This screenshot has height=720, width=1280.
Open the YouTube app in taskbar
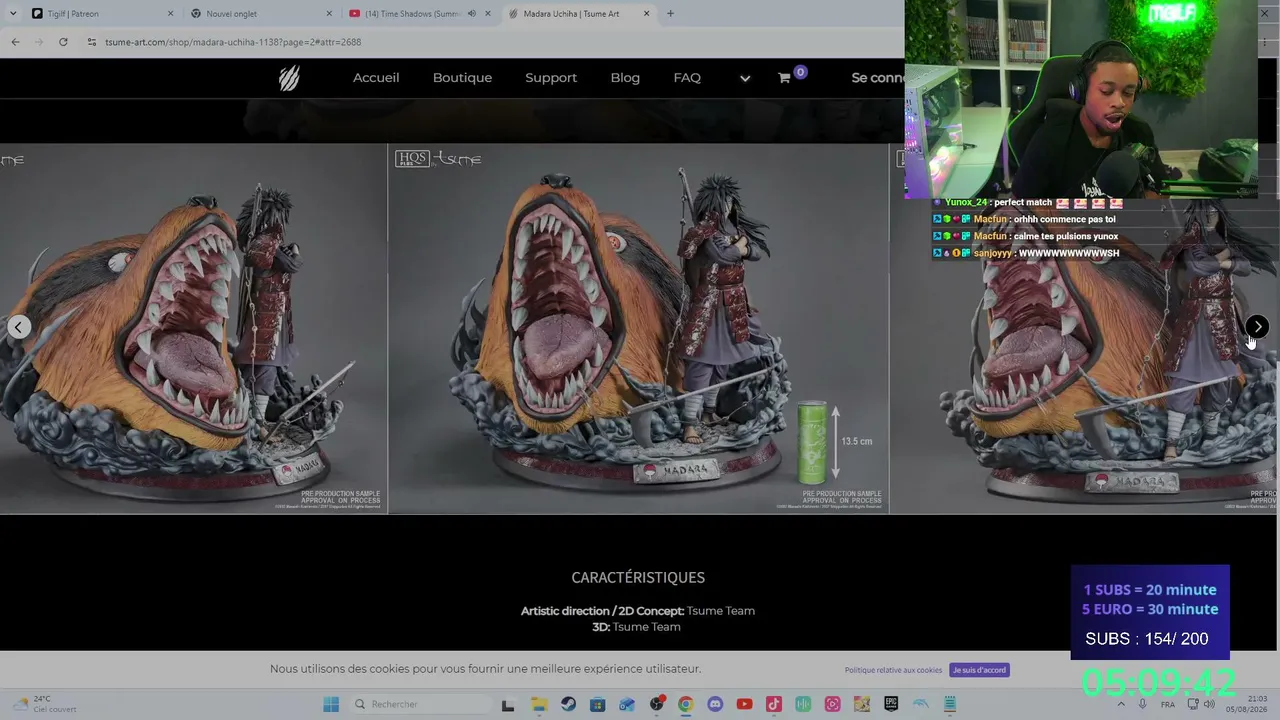pos(744,704)
